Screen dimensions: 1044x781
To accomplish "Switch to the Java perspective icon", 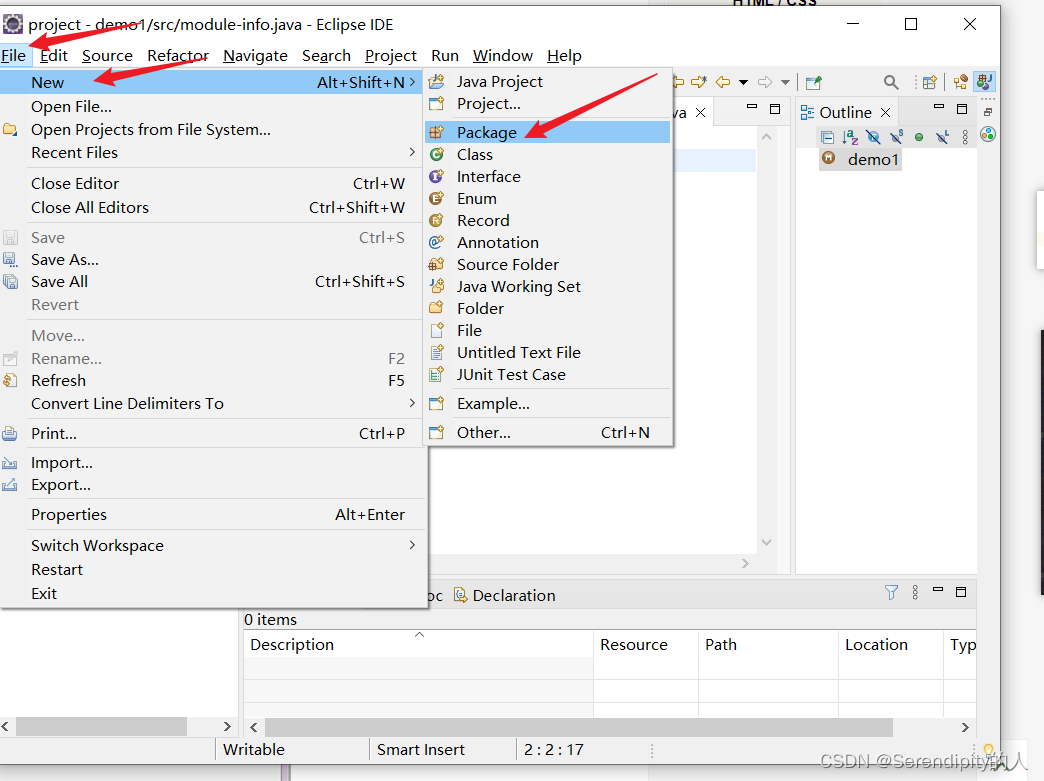I will pyautogui.click(x=985, y=82).
